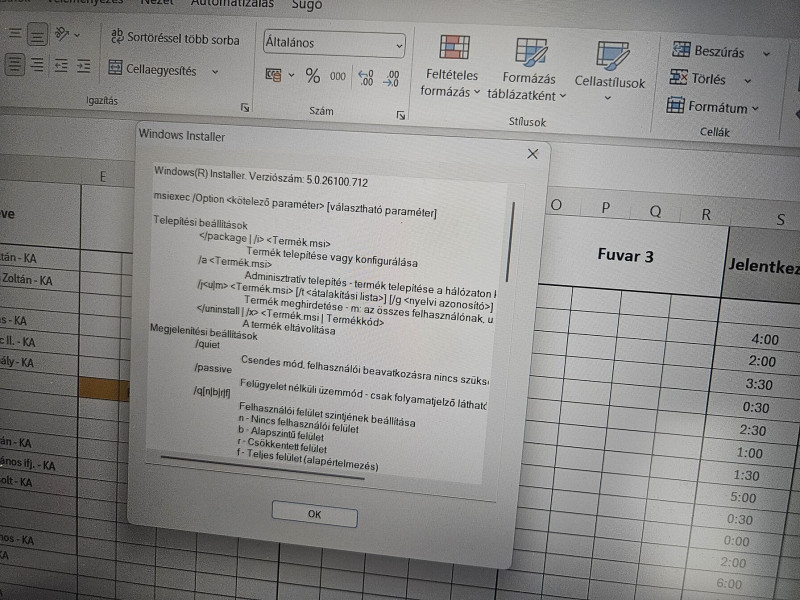Click Cellaegyesítés merge cells button
This screenshot has height=600, width=800.
click(x=153, y=69)
